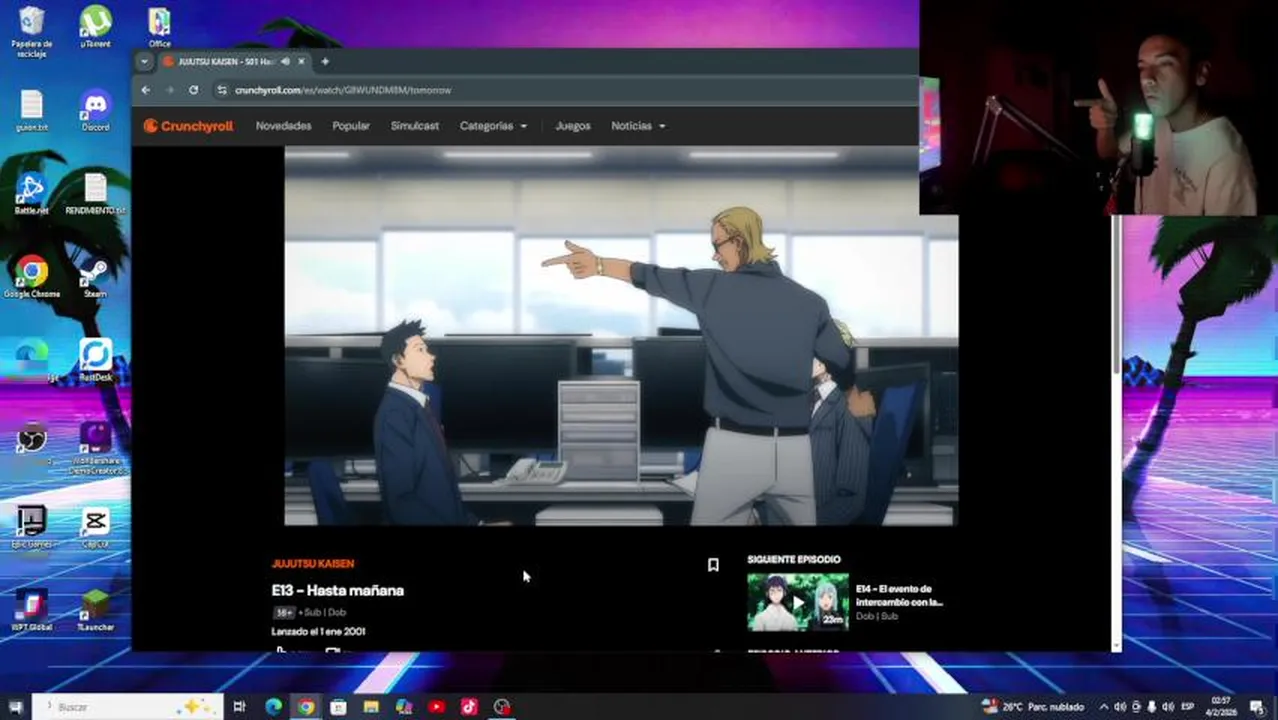Open TikTok from the taskbar
1278x720 pixels.
click(x=469, y=707)
